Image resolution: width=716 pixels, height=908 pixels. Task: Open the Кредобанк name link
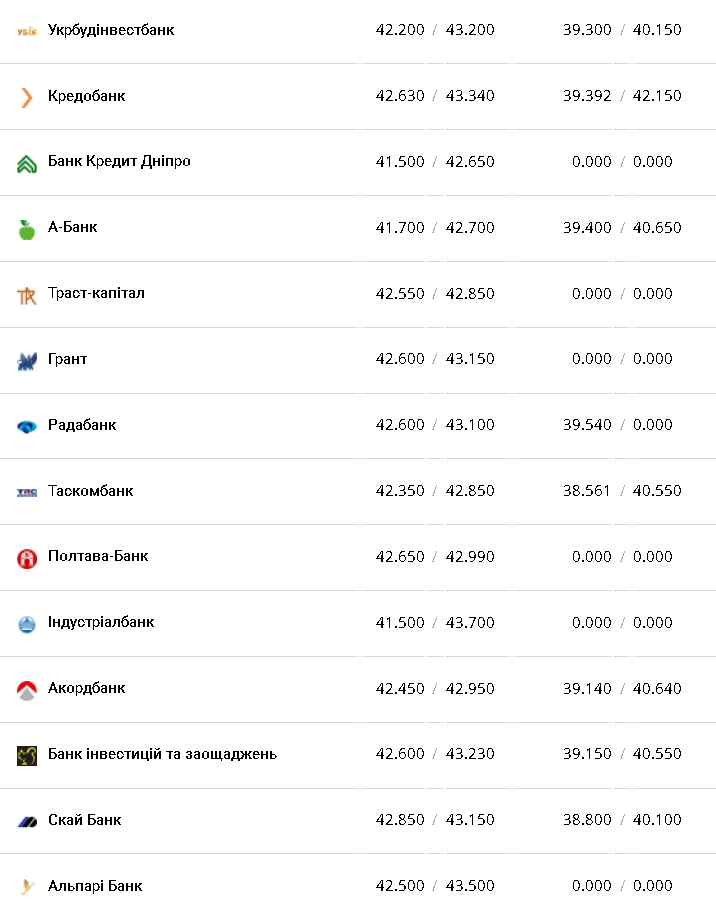point(86,96)
